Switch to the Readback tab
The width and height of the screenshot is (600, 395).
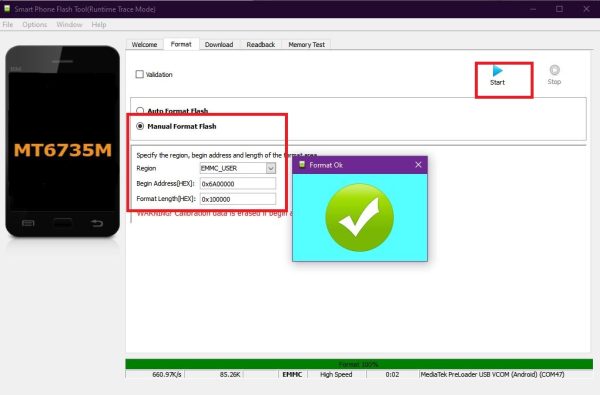[x=261, y=44]
